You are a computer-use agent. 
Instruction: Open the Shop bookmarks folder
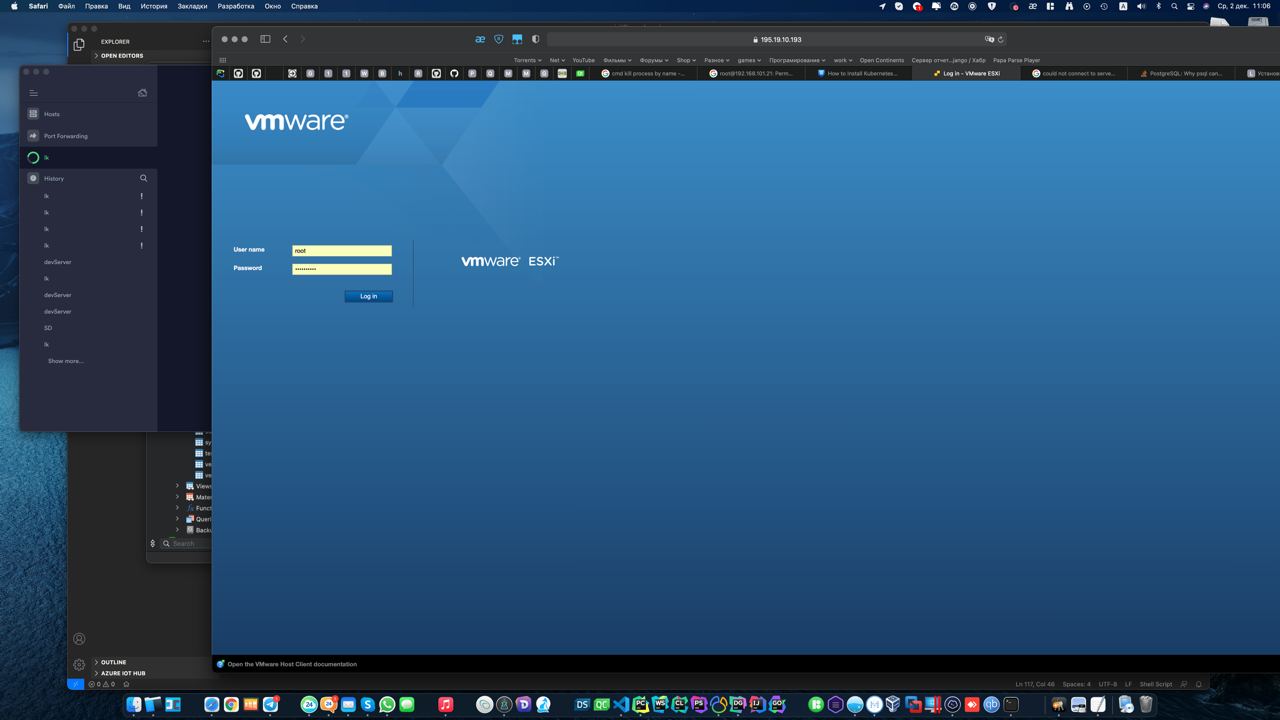click(686, 60)
